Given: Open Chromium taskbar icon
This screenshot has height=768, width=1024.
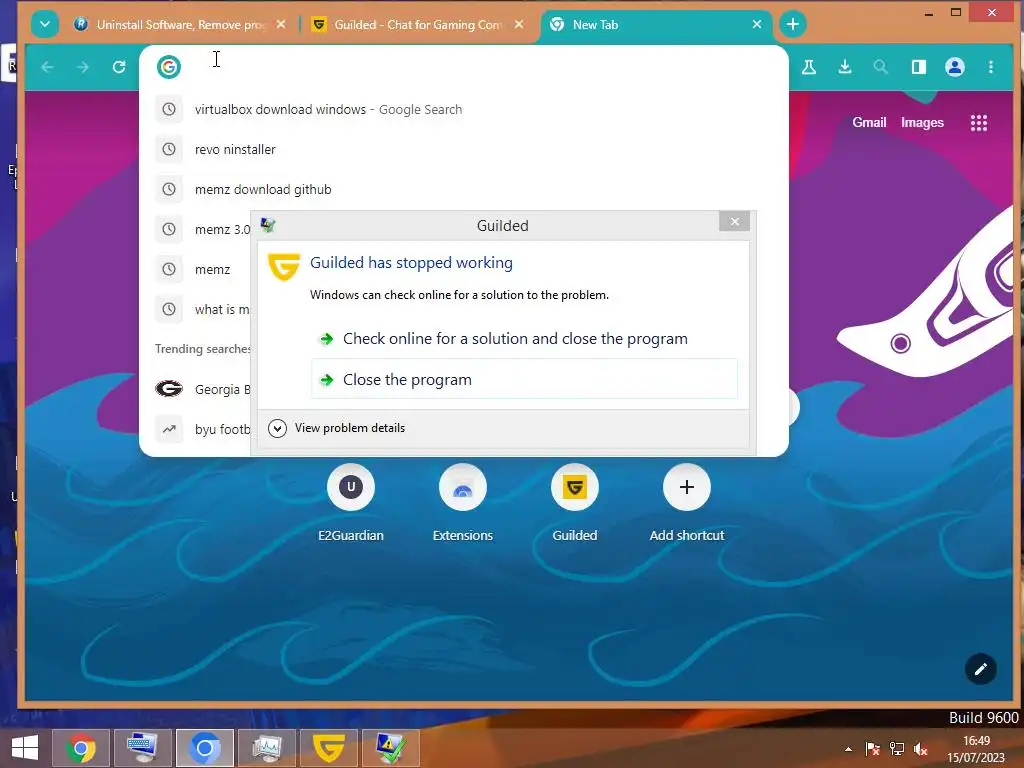Looking at the screenshot, I should pos(205,748).
